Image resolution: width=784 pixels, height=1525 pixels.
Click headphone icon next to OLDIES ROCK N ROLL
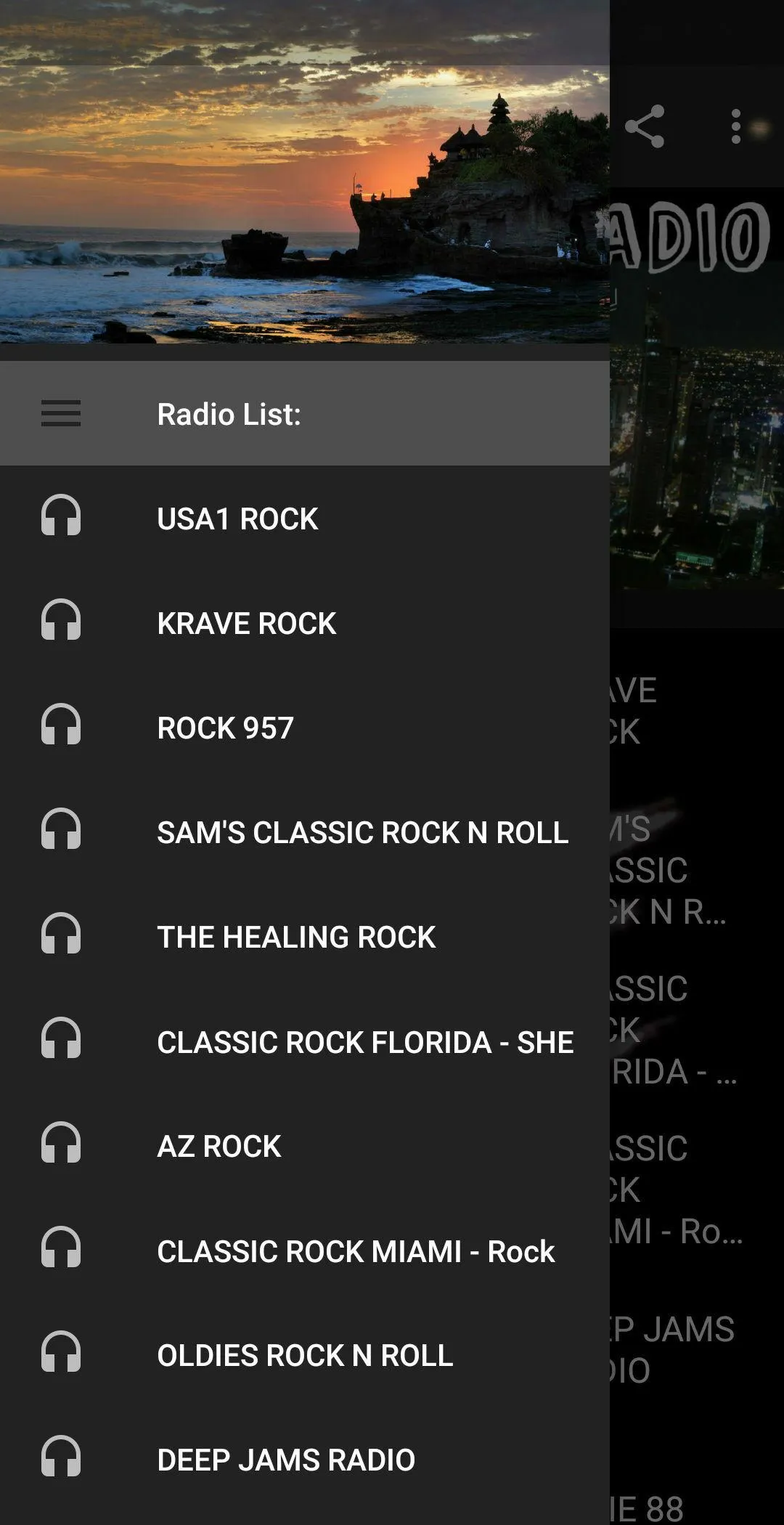click(61, 1351)
